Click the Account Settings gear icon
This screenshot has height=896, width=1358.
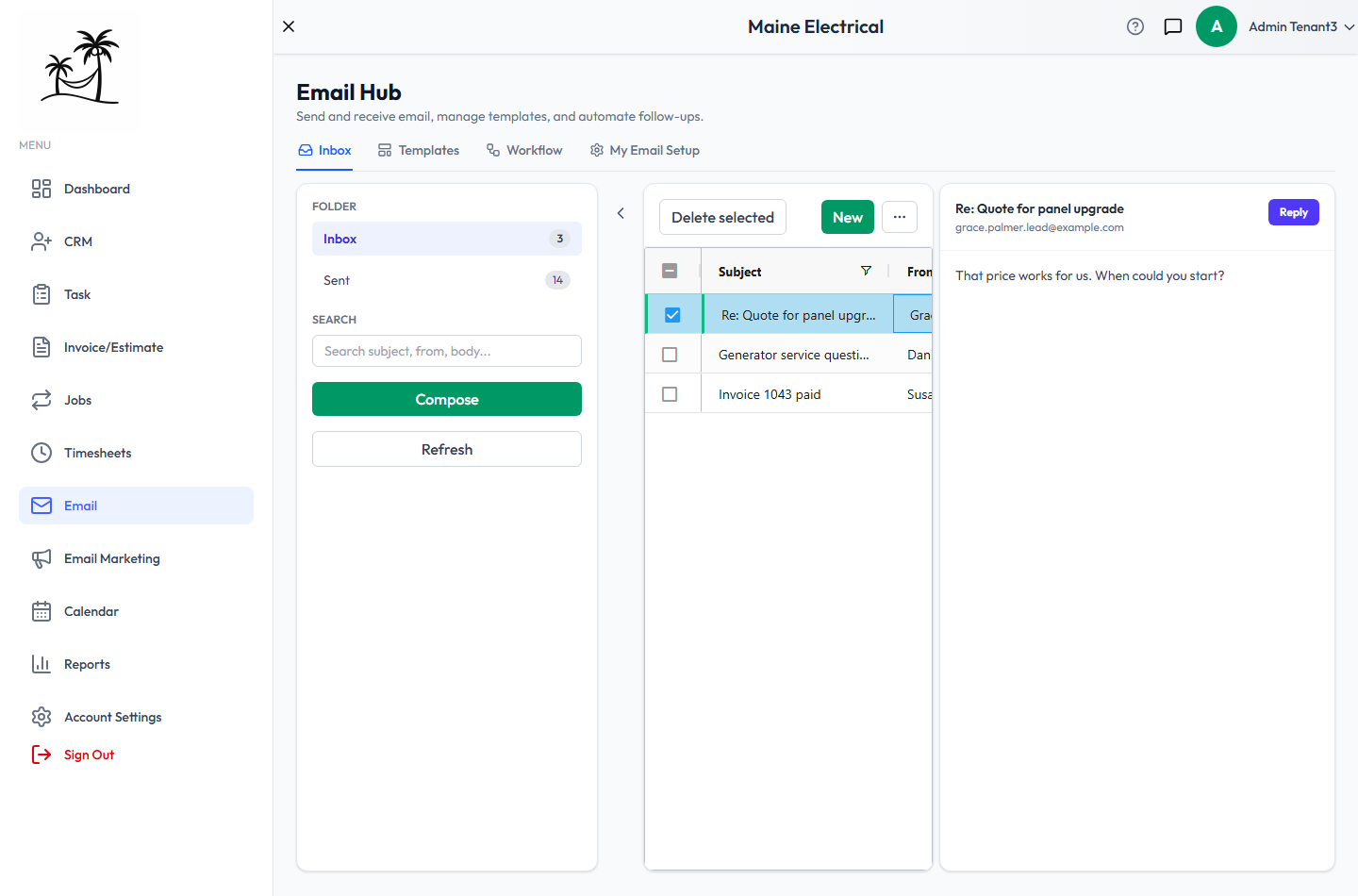[x=41, y=717]
